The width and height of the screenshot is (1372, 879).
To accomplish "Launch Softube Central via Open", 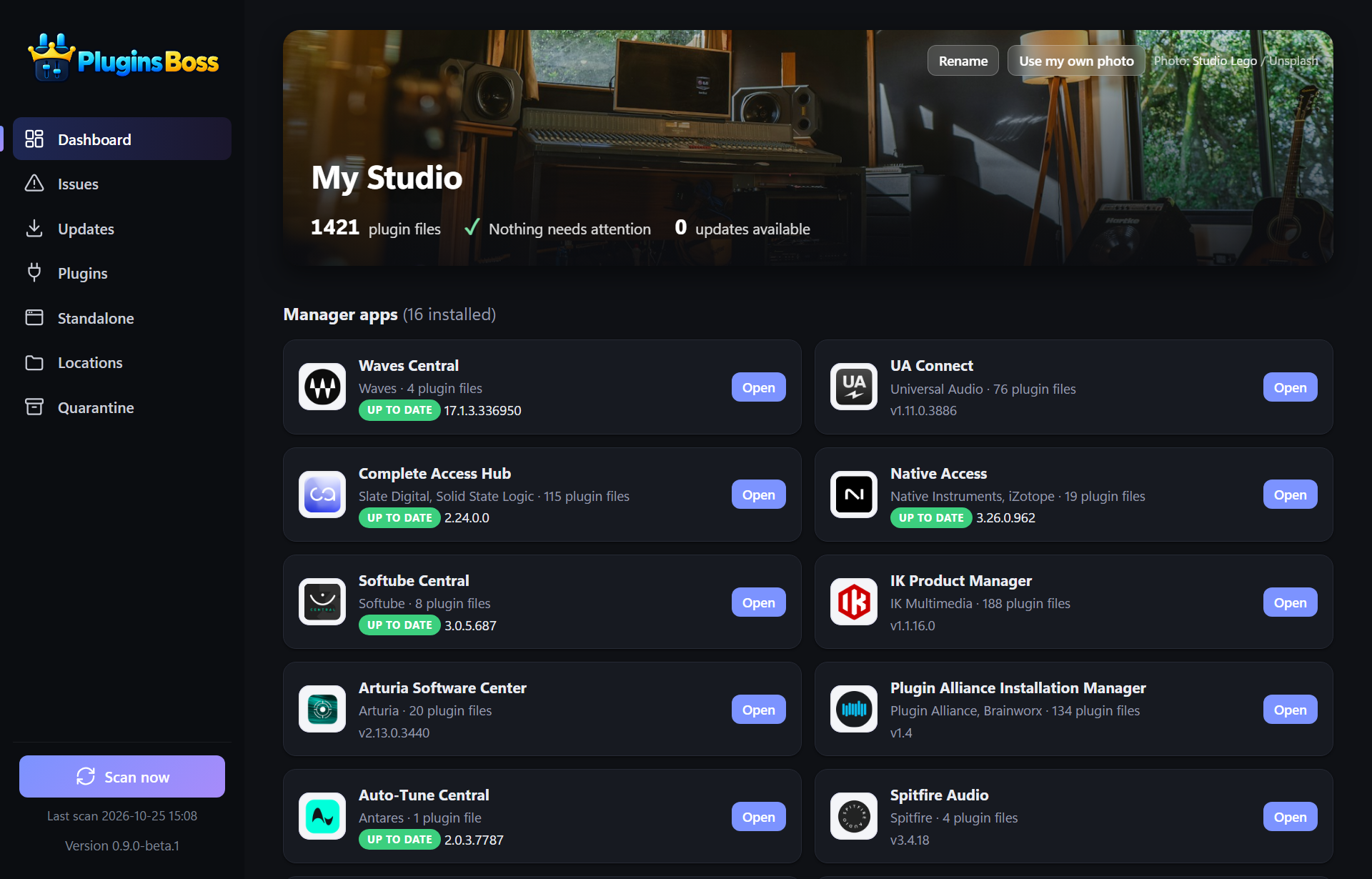I will point(758,602).
